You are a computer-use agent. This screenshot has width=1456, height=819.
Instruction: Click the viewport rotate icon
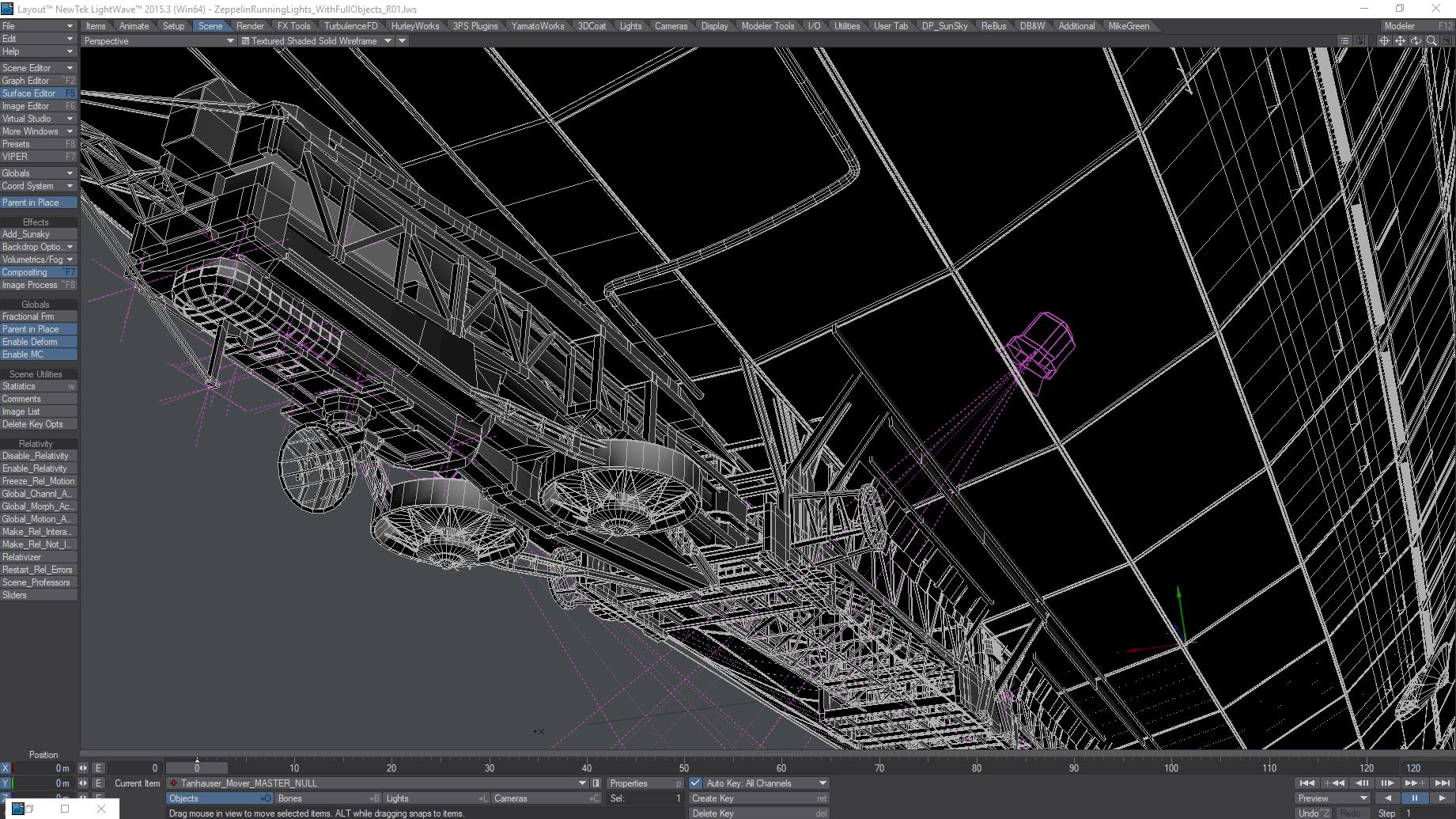1416,41
